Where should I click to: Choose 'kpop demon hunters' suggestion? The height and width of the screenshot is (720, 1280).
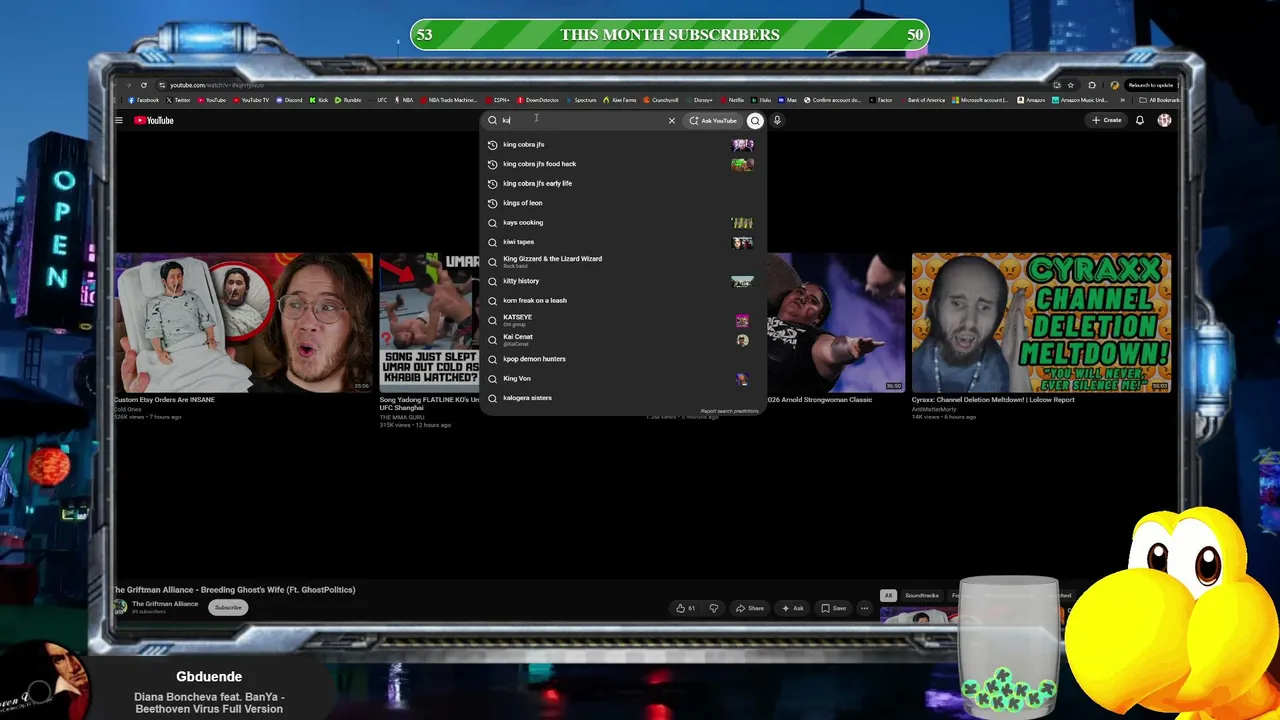pyautogui.click(x=622, y=359)
